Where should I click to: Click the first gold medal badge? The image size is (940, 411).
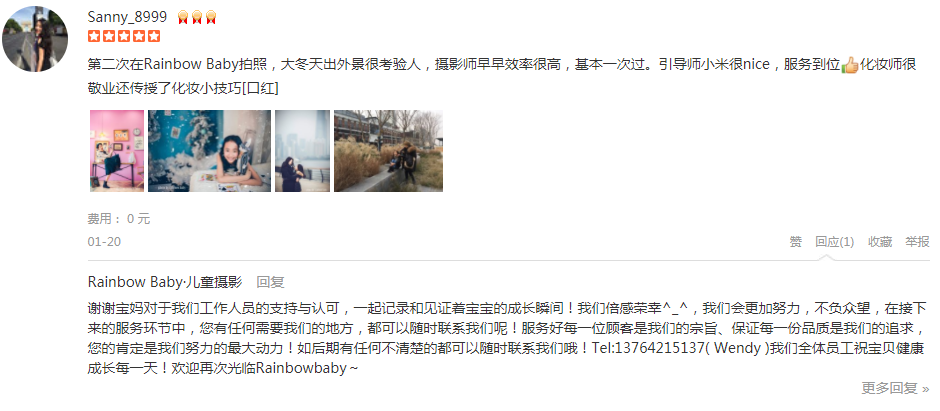[183, 17]
